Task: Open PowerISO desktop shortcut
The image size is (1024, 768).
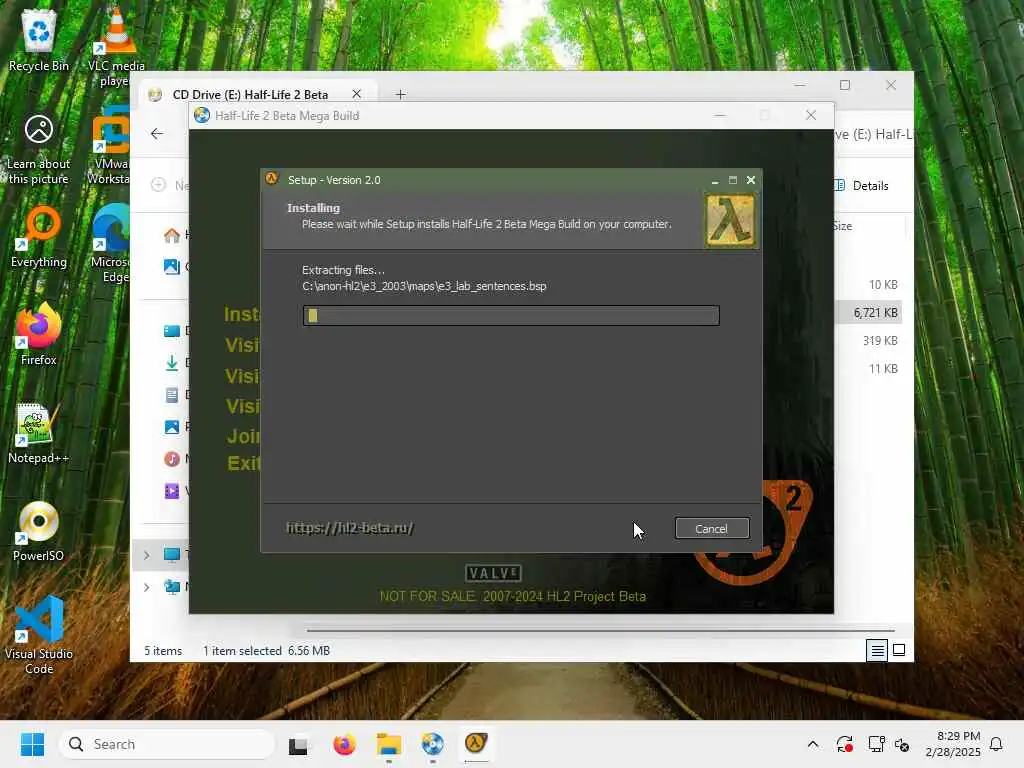Action: [x=39, y=531]
